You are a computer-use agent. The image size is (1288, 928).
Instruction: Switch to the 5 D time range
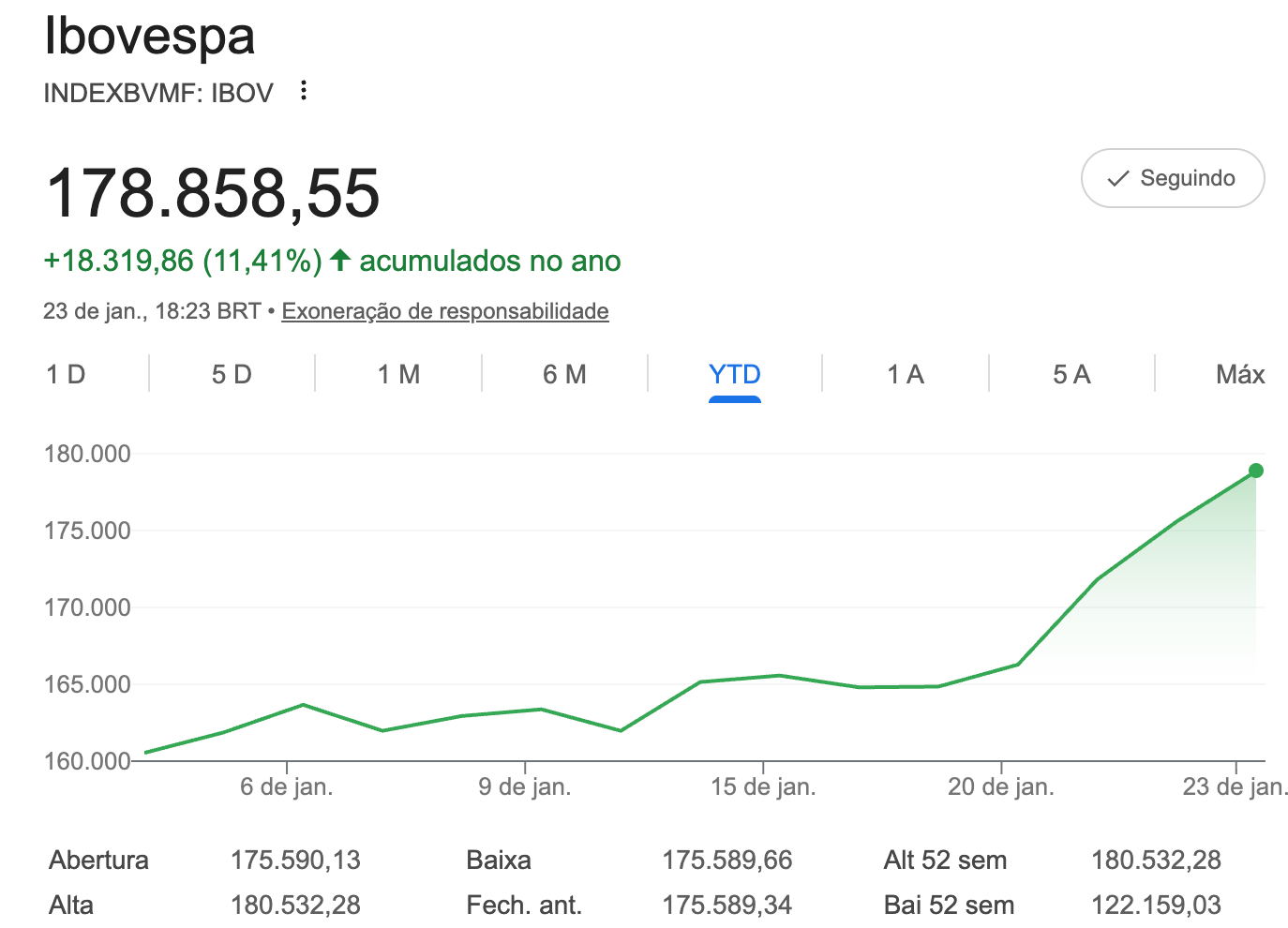(x=232, y=373)
